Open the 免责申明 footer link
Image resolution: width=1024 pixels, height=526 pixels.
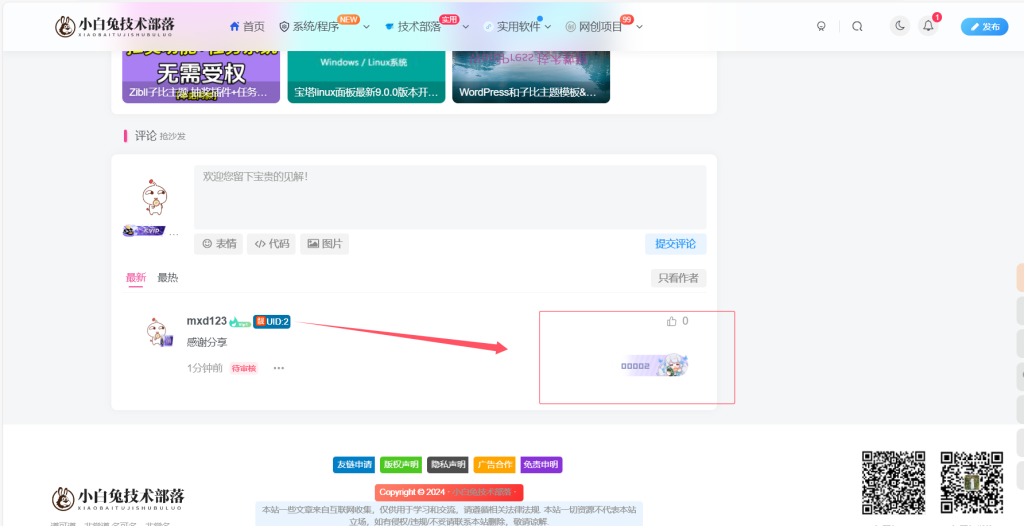541,465
